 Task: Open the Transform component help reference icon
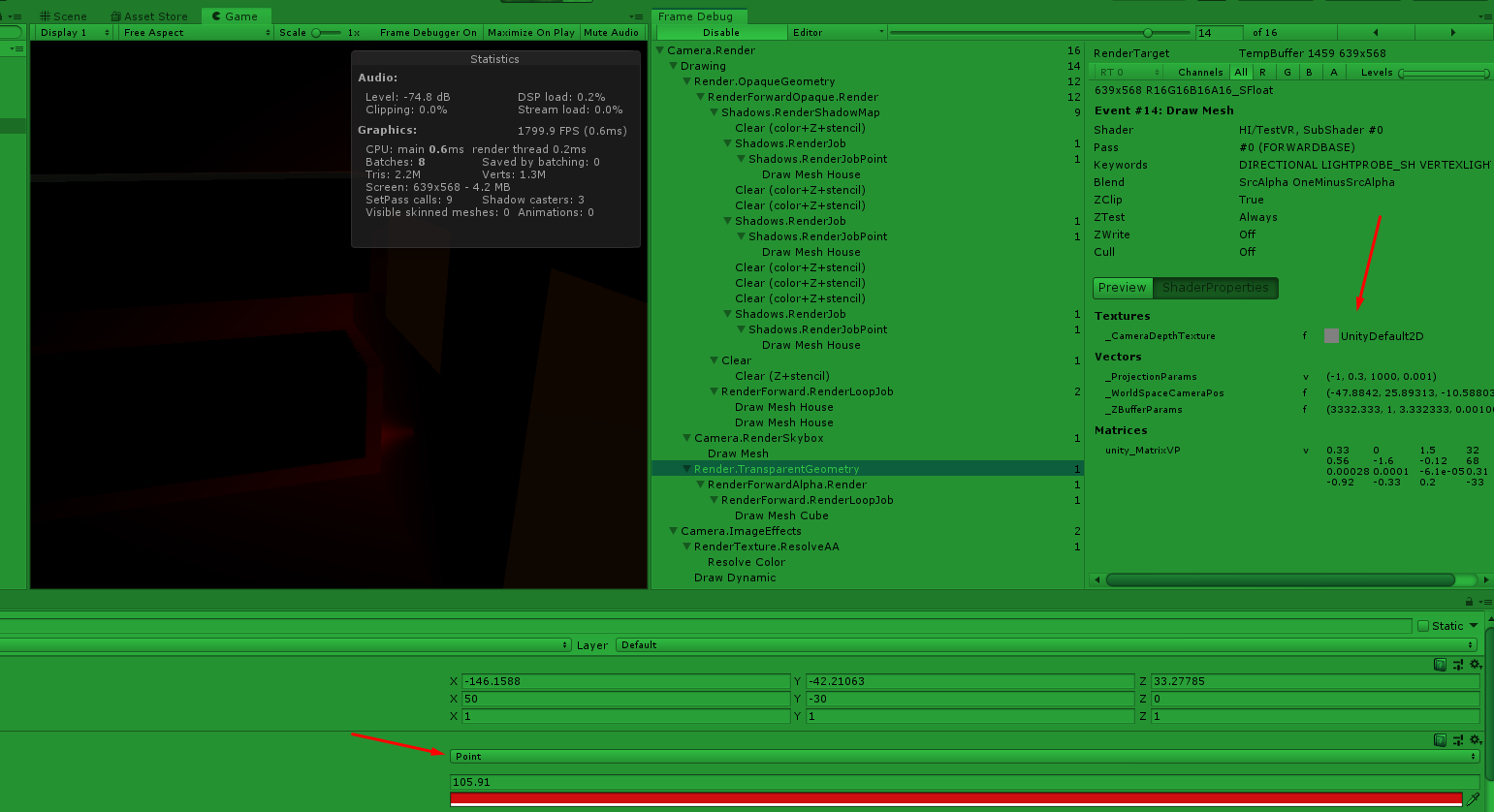pos(1441,664)
